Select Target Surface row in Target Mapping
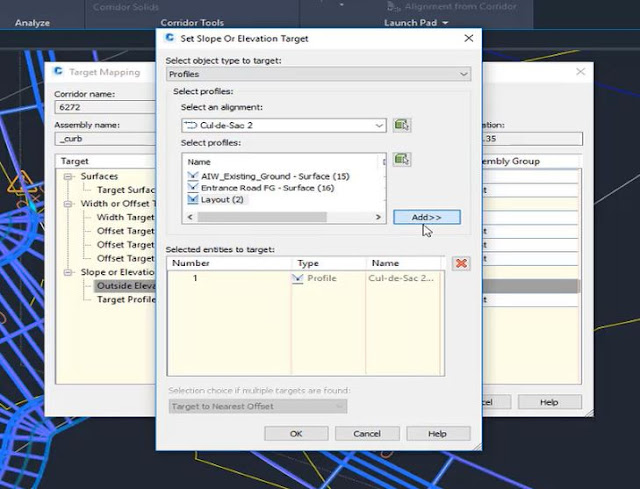 pyautogui.click(x=126, y=190)
